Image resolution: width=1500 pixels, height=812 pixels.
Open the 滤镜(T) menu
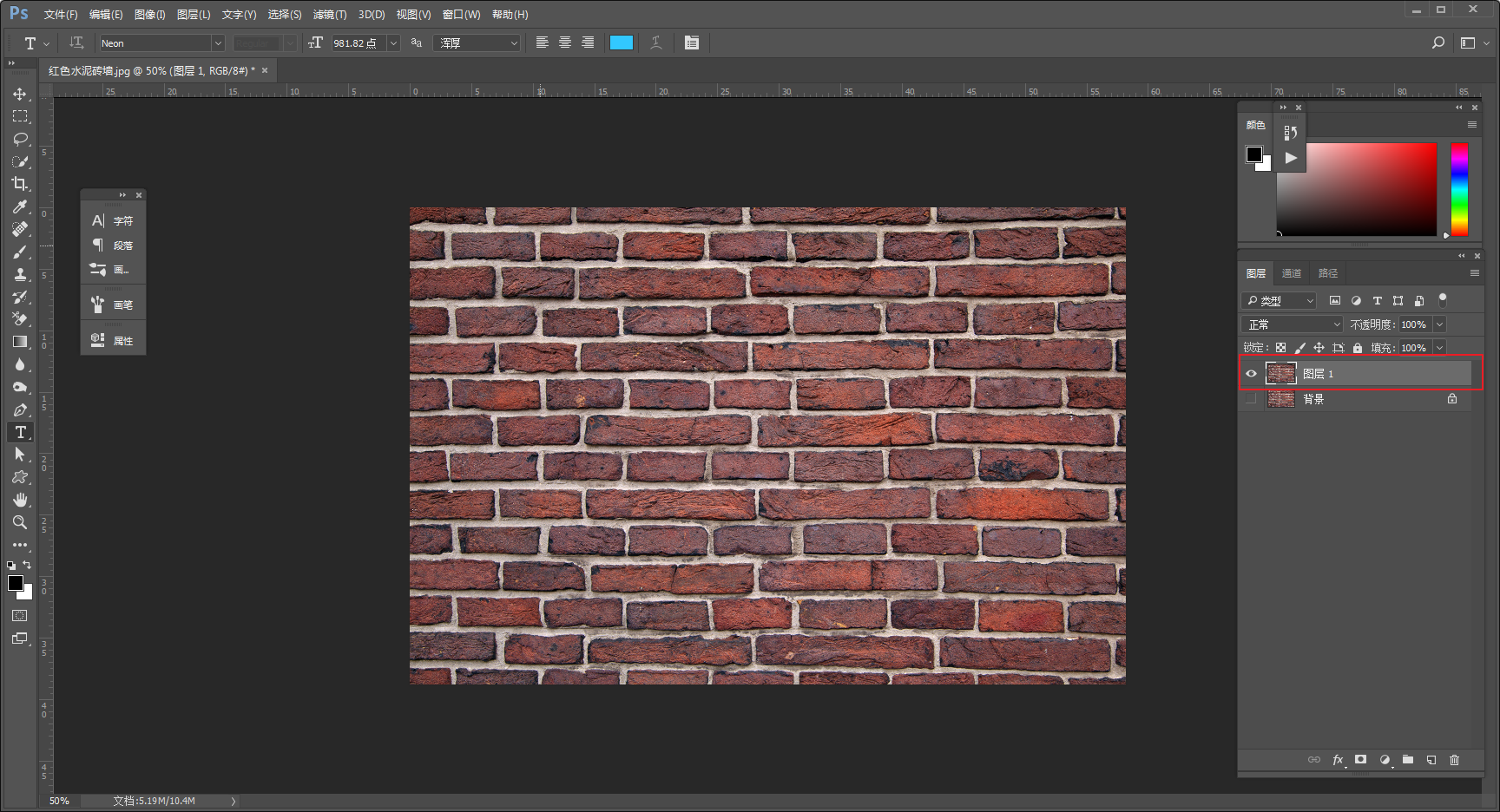[330, 15]
